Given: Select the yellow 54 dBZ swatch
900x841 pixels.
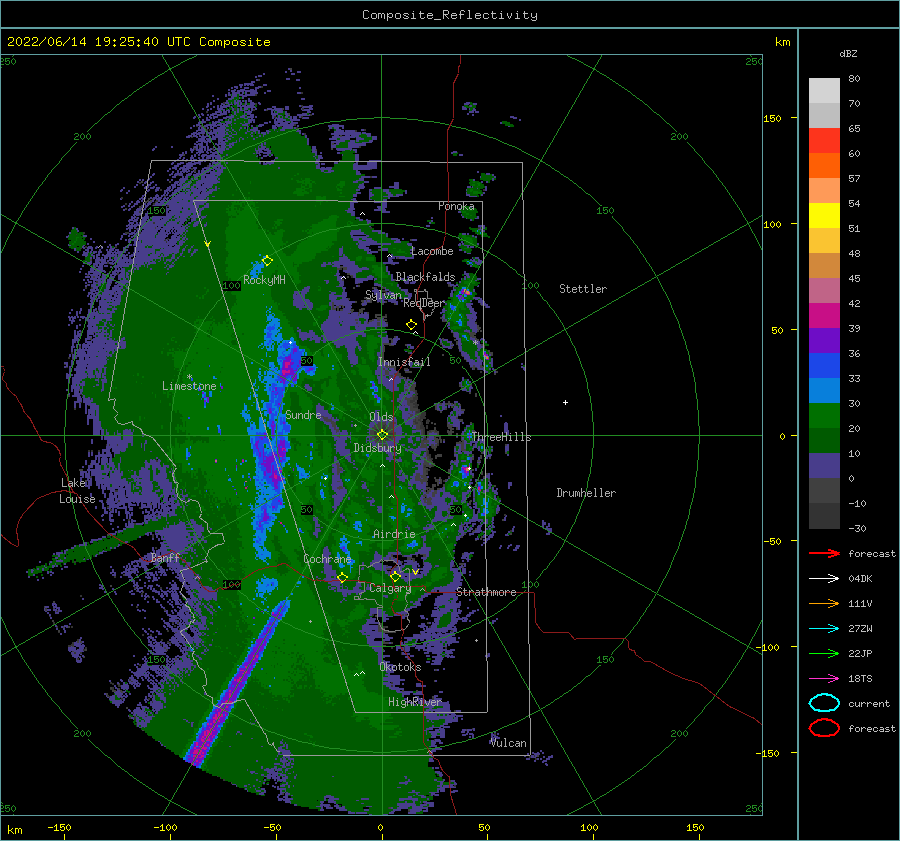Looking at the screenshot, I should [824, 216].
